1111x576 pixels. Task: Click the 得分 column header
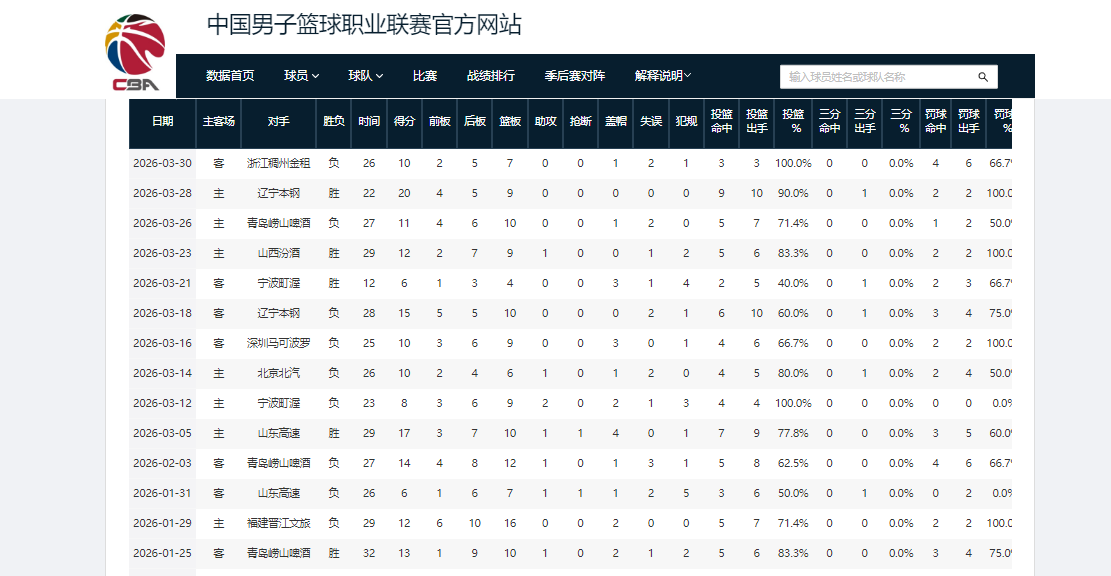[404, 121]
